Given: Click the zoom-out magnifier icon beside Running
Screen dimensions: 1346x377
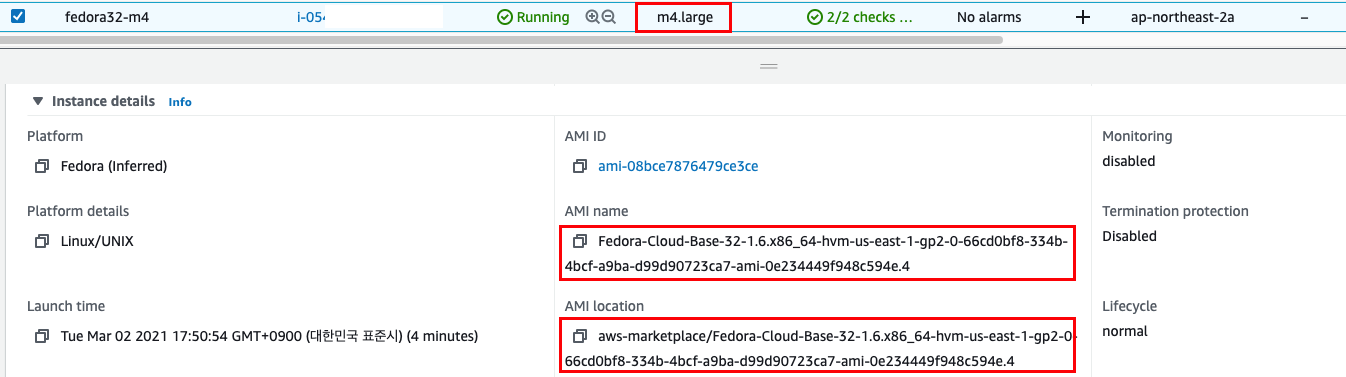Looking at the screenshot, I should coord(608,17).
